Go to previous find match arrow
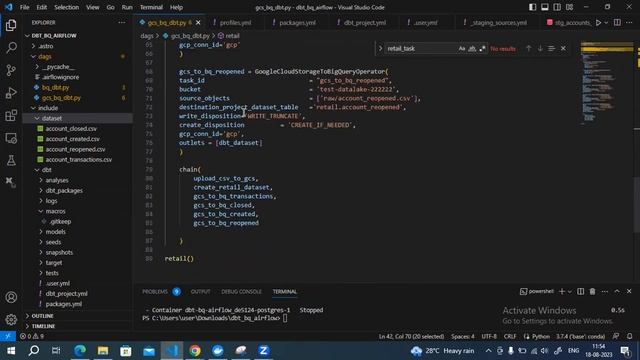 coord(529,49)
